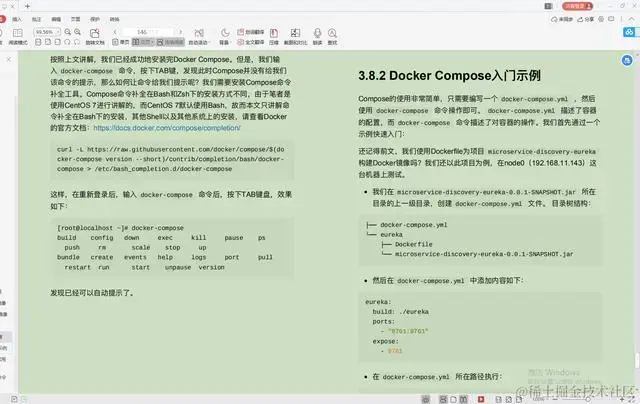Click the rotate document icon (旋转文档)
The height and width of the screenshot is (404, 640).
click(x=95, y=36)
